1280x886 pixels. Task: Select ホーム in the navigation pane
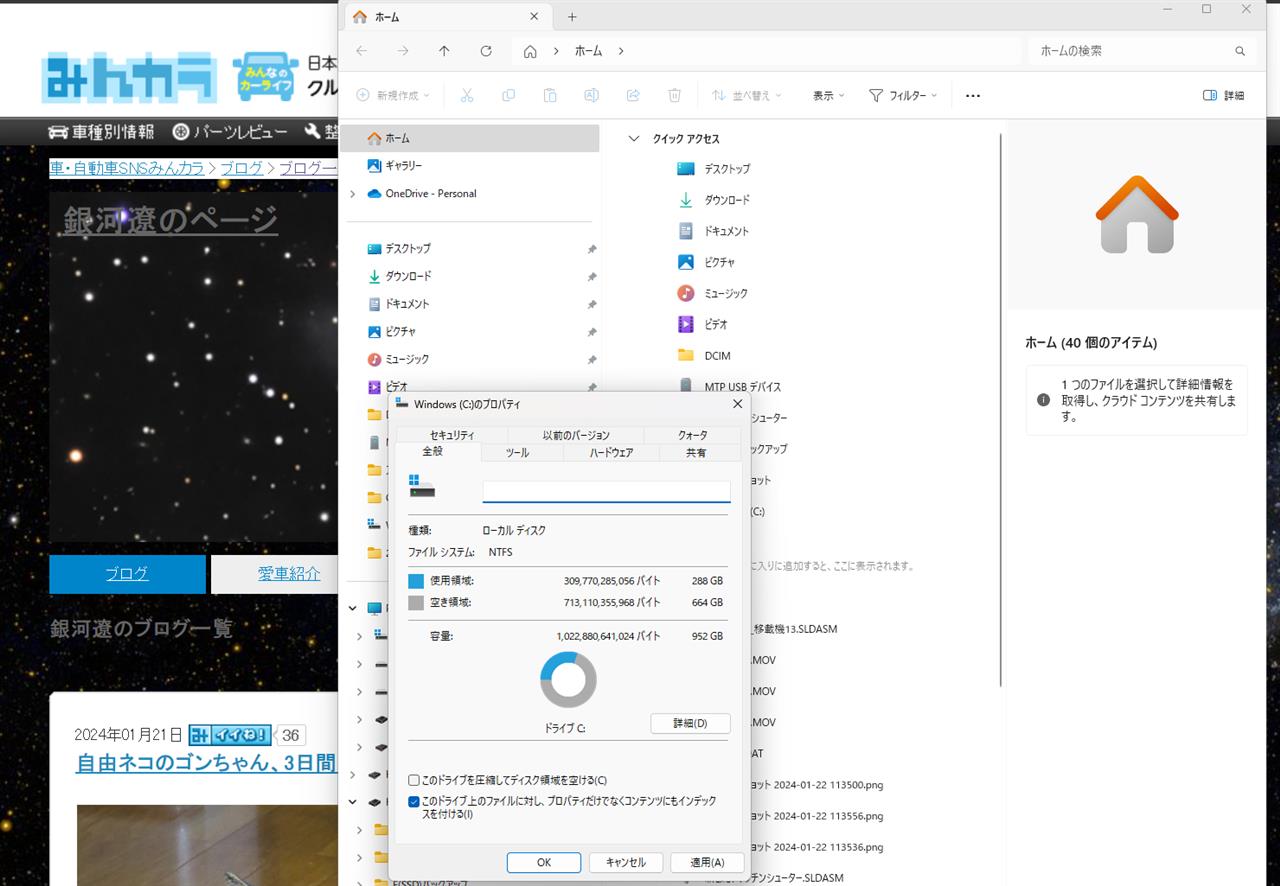click(470, 138)
